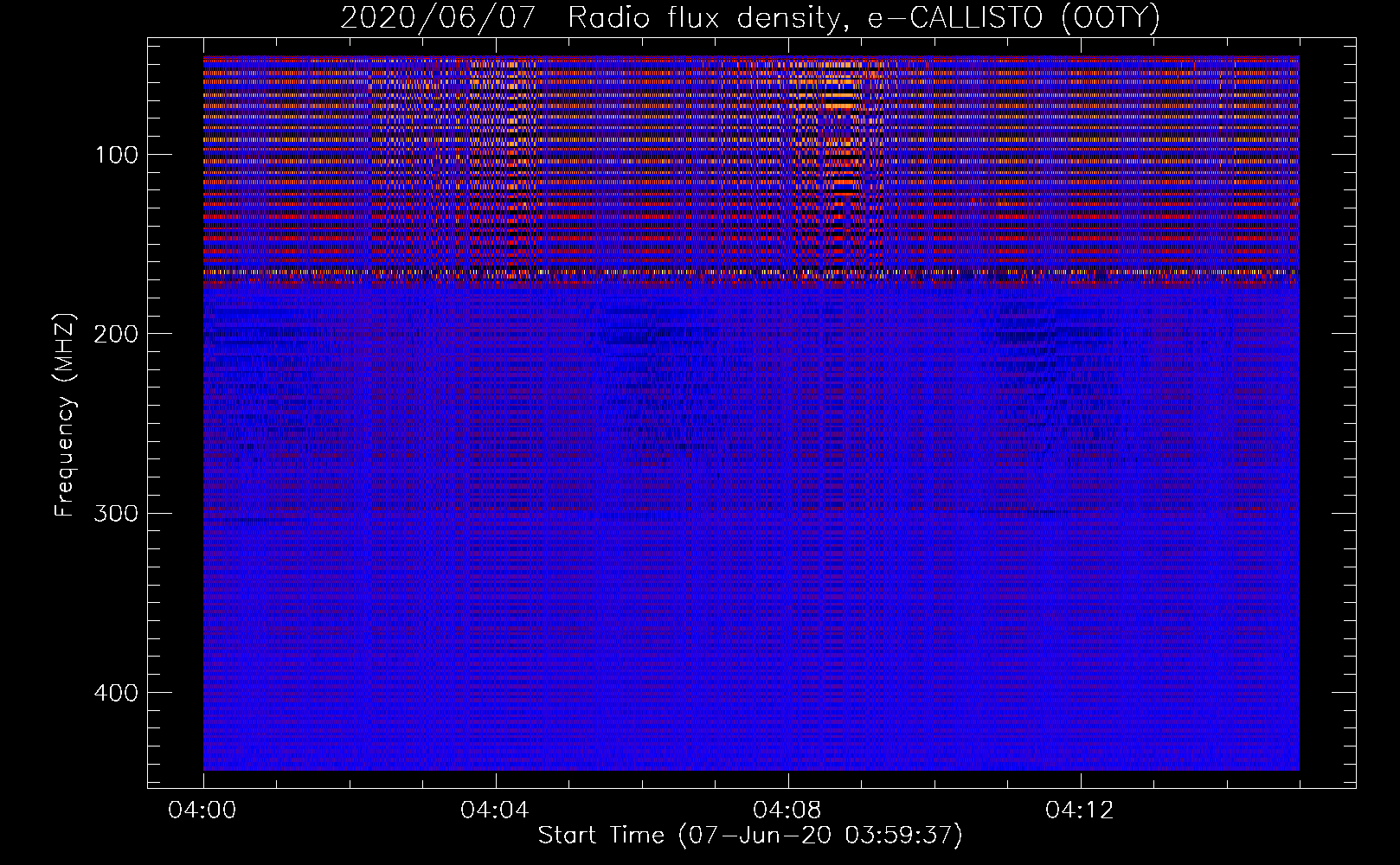Click the 04:00 time axis label
This screenshot has height=865, width=1400.
(x=203, y=811)
